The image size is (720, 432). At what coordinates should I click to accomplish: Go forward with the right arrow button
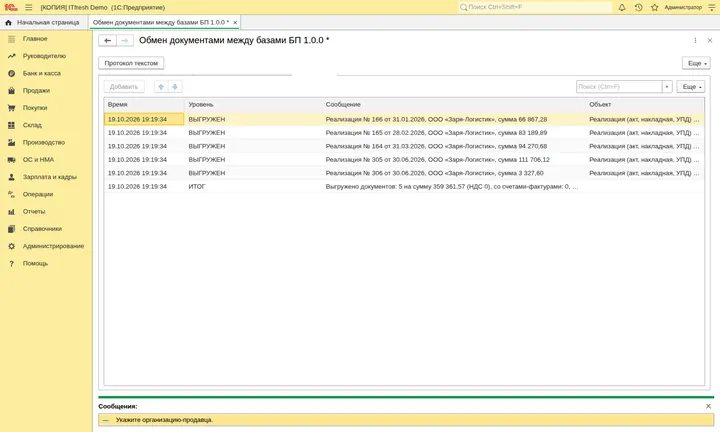pyautogui.click(x=125, y=40)
